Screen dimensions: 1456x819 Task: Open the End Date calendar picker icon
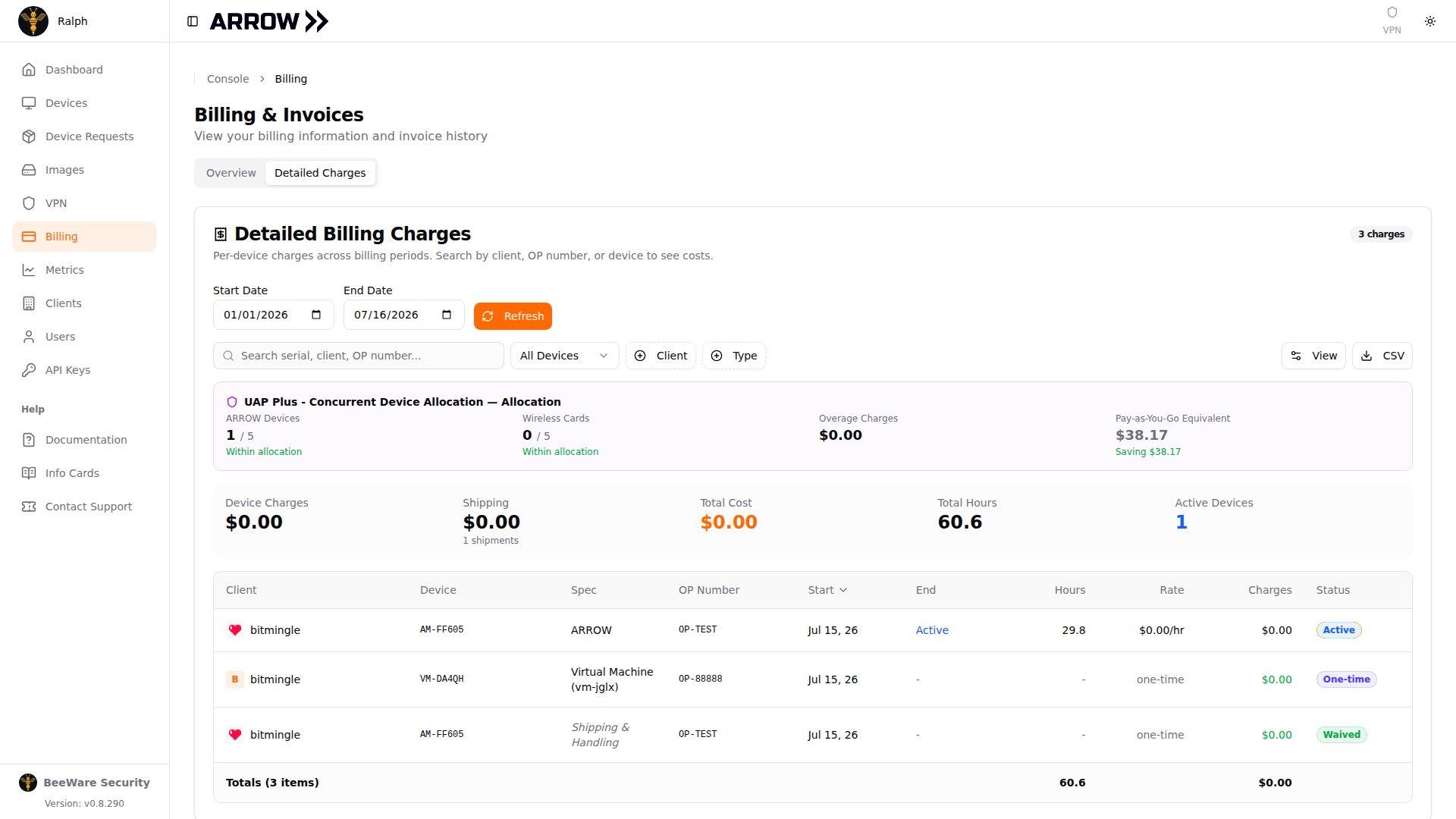[x=447, y=315]
